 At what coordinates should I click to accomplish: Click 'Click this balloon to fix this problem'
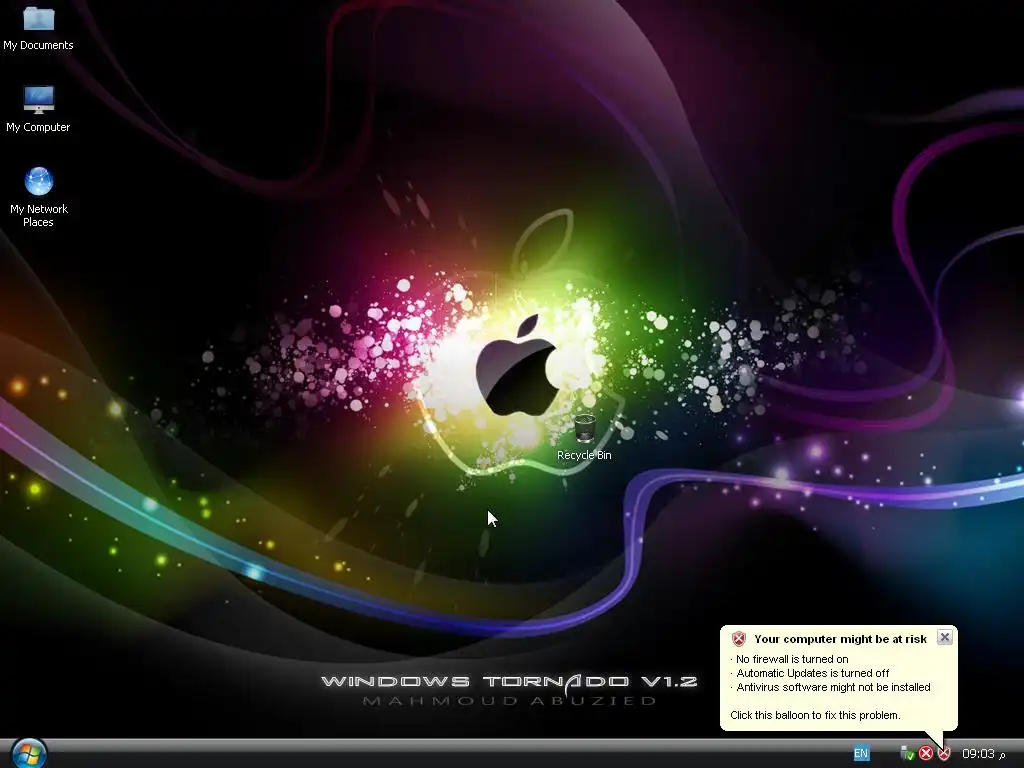tap(815, 715)
